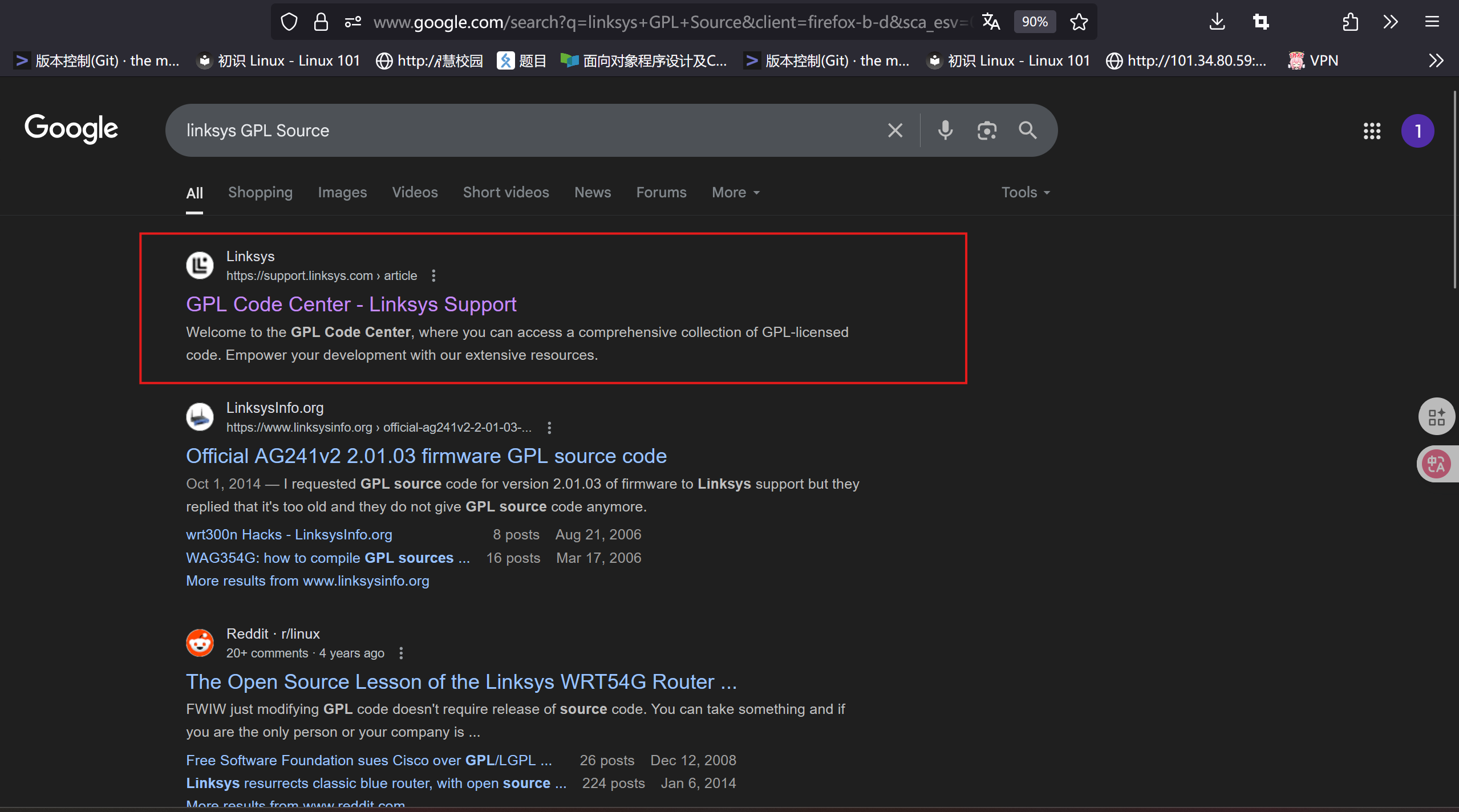Open the VPN bookmark
This screenshot has width=1459, height=812.
1313,60
